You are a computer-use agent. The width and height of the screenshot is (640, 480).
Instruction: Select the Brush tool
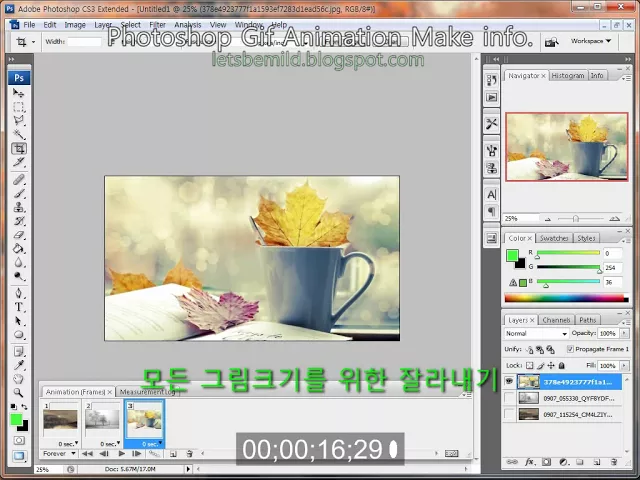click(x=18, y=193)
